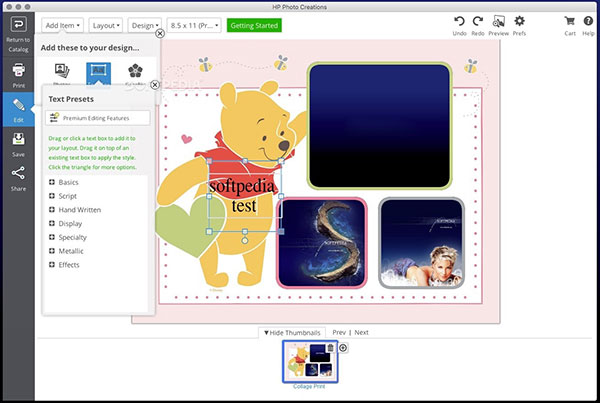
Task: Click the rotate handle below text box
Action: [x=245, y=241]
